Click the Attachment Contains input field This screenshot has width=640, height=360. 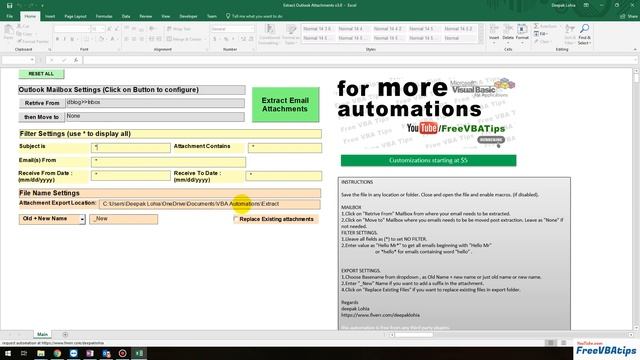(x=285, y=147)
